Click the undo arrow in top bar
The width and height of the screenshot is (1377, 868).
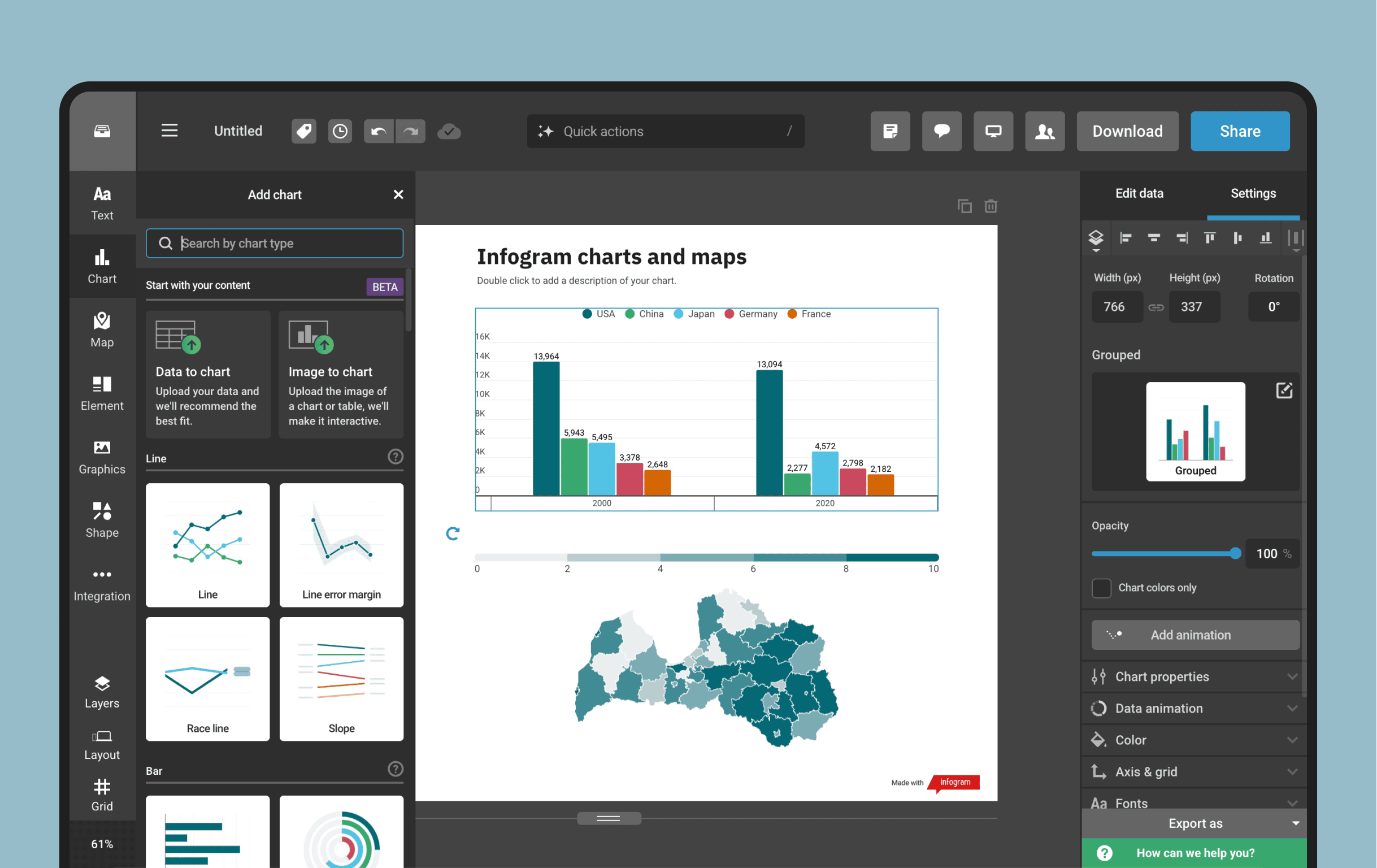pyautogui.click(x=379, y=132)
